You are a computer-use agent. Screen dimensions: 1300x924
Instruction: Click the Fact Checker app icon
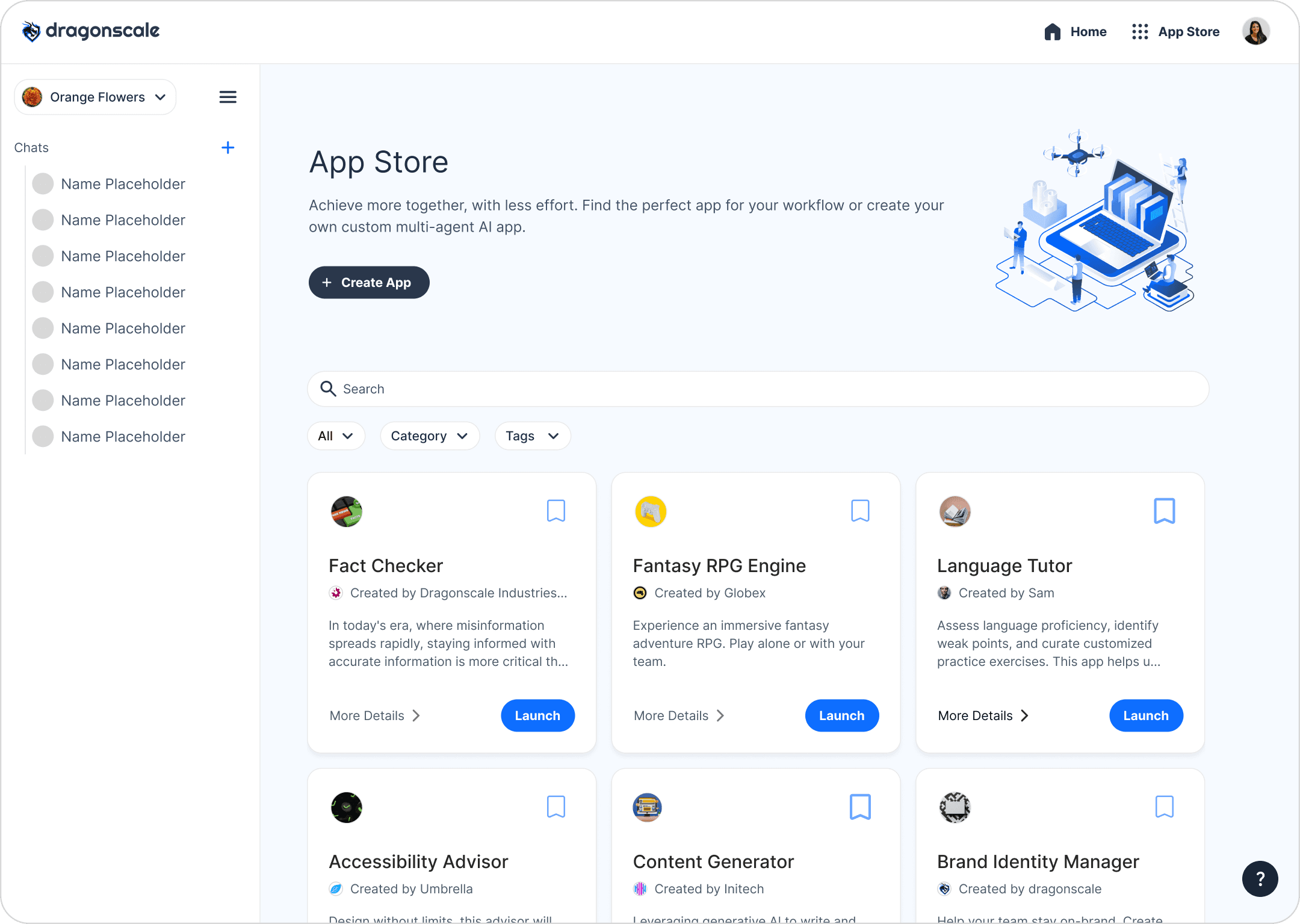click(347, 511)
